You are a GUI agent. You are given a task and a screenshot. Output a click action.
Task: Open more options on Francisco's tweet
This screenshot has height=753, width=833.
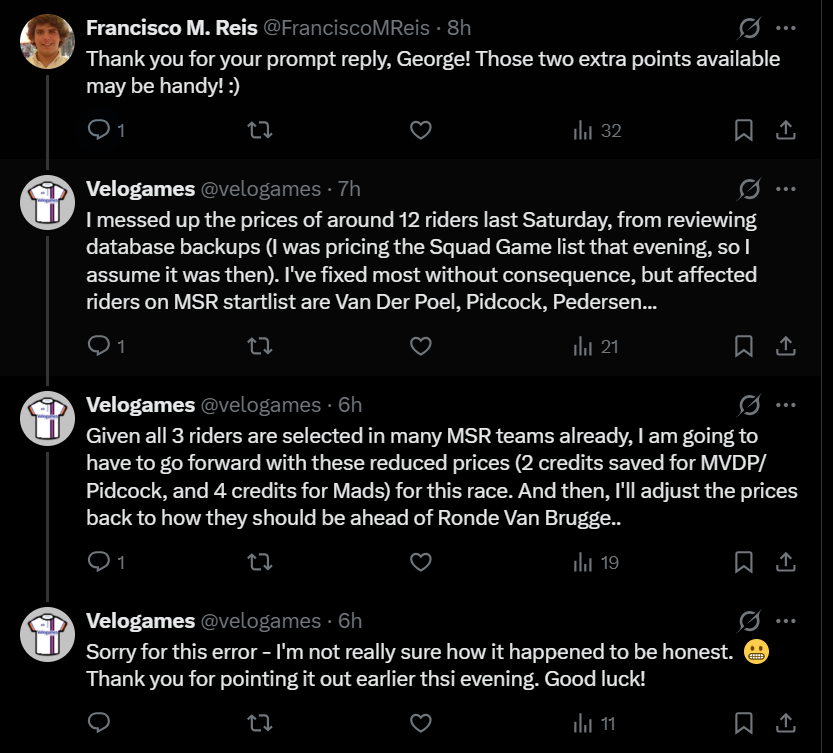point(786,27)
